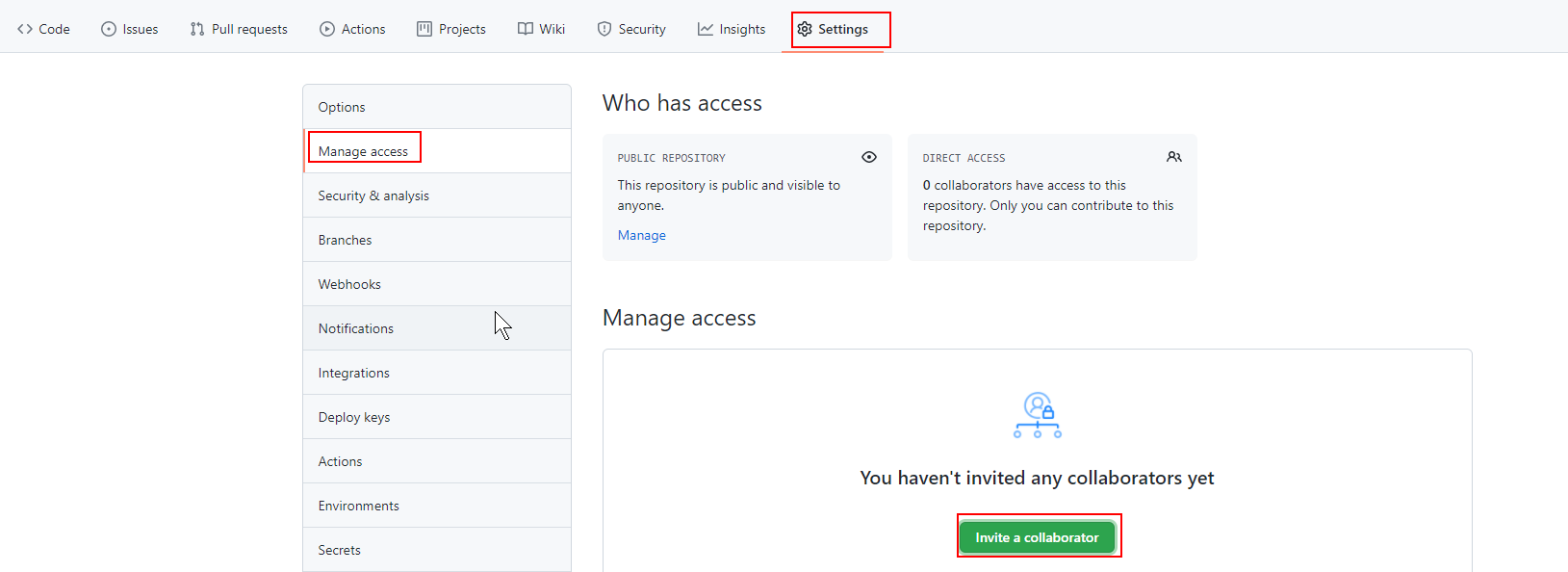Open the Code tab
1568x572 pixels.
[x=43, y=29]
